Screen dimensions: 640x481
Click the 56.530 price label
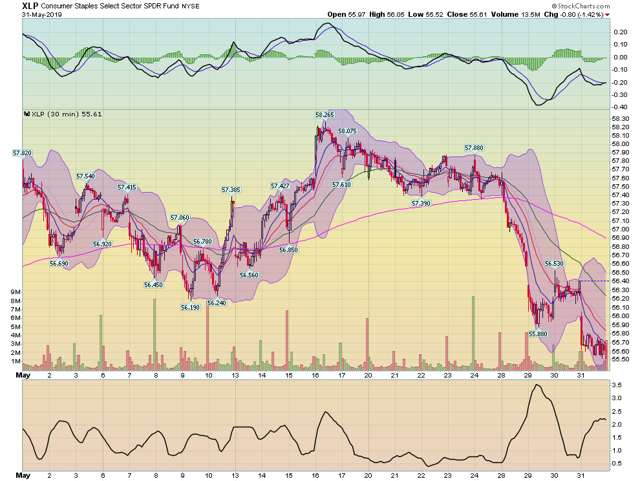click(554, 264)
